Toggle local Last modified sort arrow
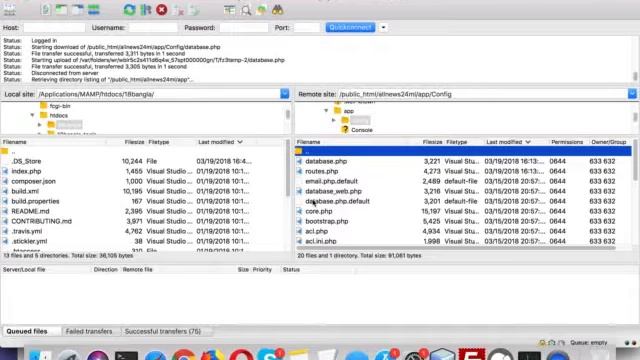 click(x=240, y=142)
